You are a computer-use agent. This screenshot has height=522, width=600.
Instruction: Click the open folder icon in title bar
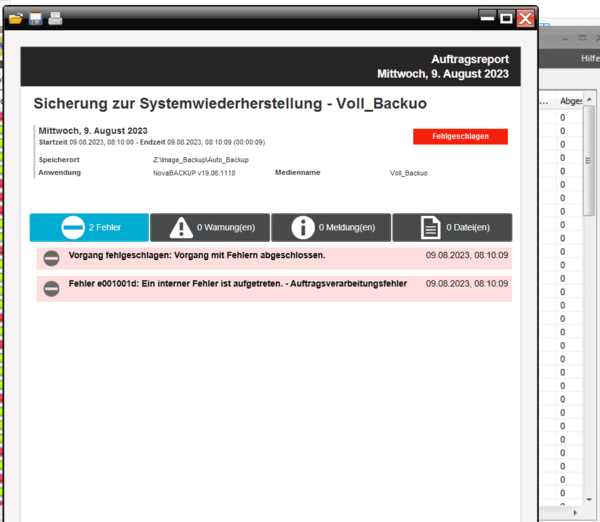(16, 18)
